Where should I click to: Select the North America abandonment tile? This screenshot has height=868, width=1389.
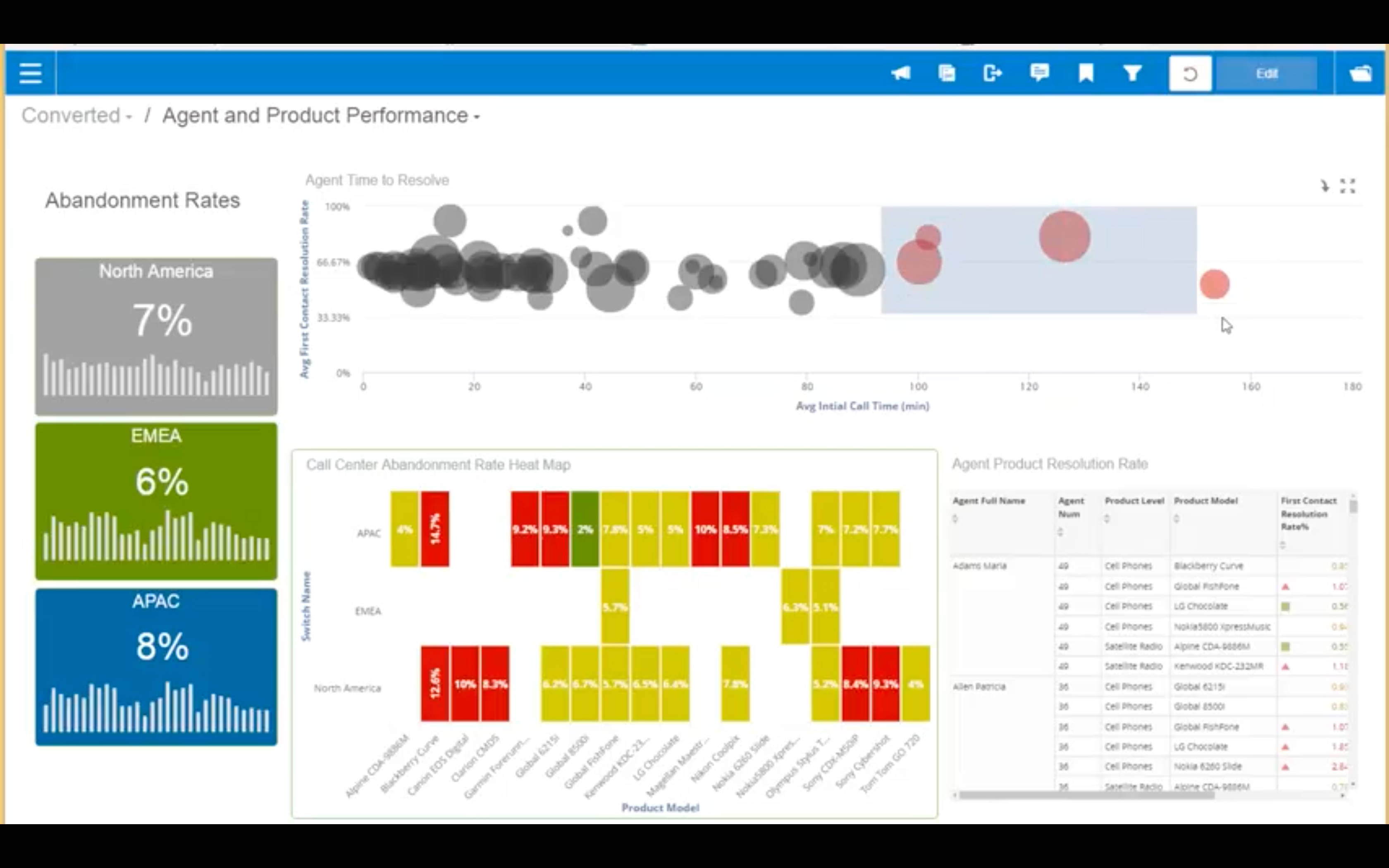(x=156, y=336)
